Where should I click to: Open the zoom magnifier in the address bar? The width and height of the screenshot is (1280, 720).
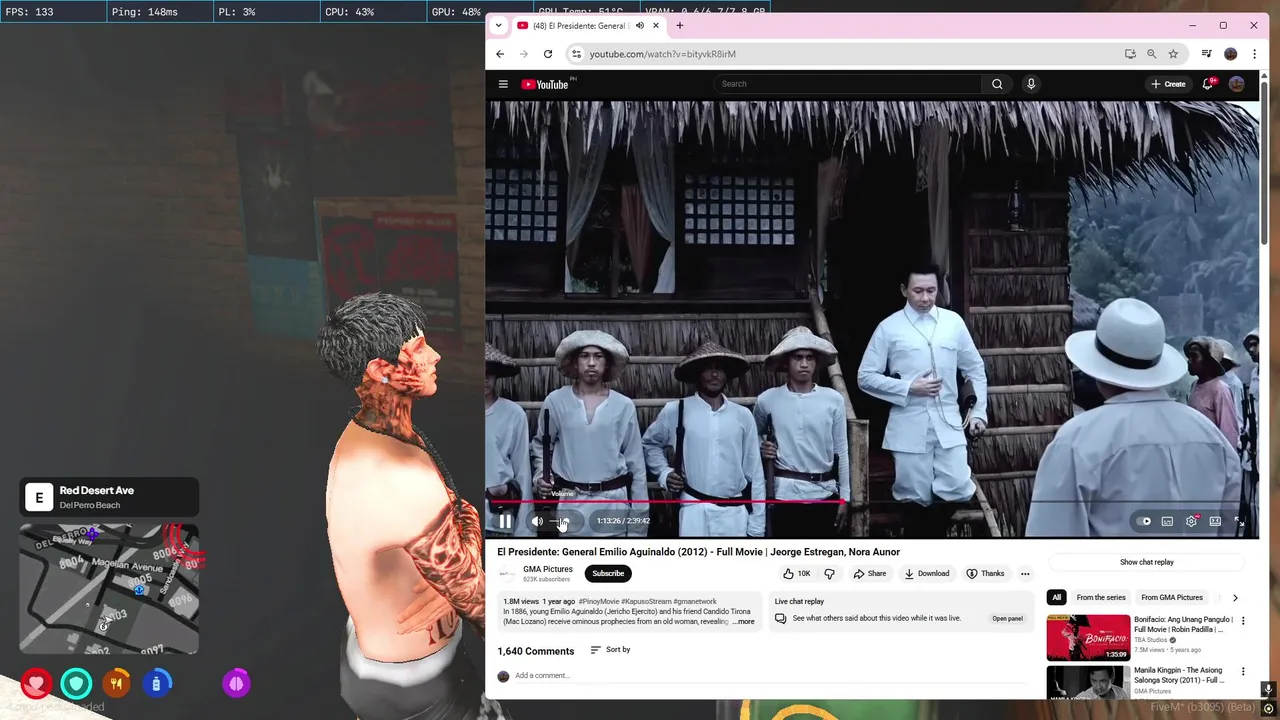pyautogui.click(x=1152, y=54)
